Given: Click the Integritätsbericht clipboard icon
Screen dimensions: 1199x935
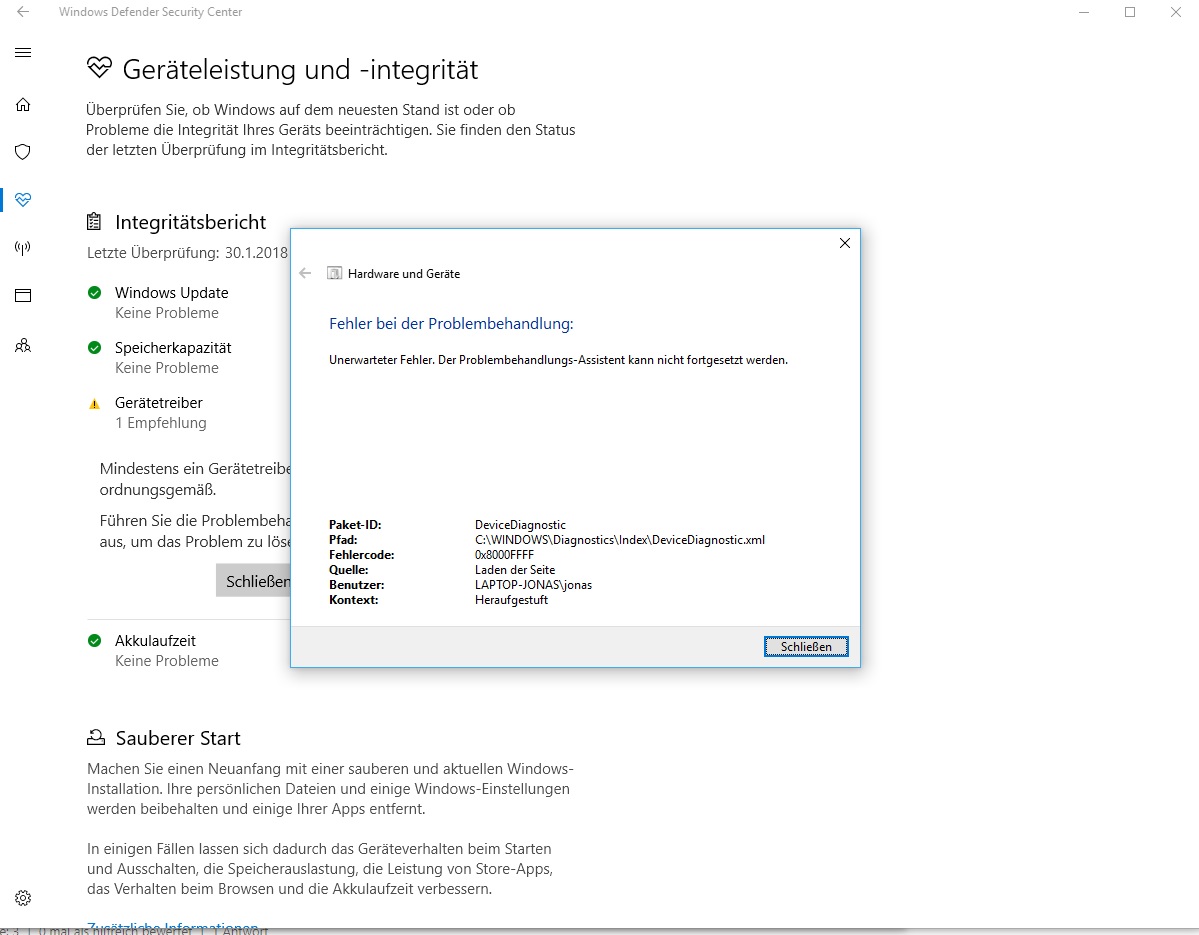Looking at the screenshot, I should 94,222.
